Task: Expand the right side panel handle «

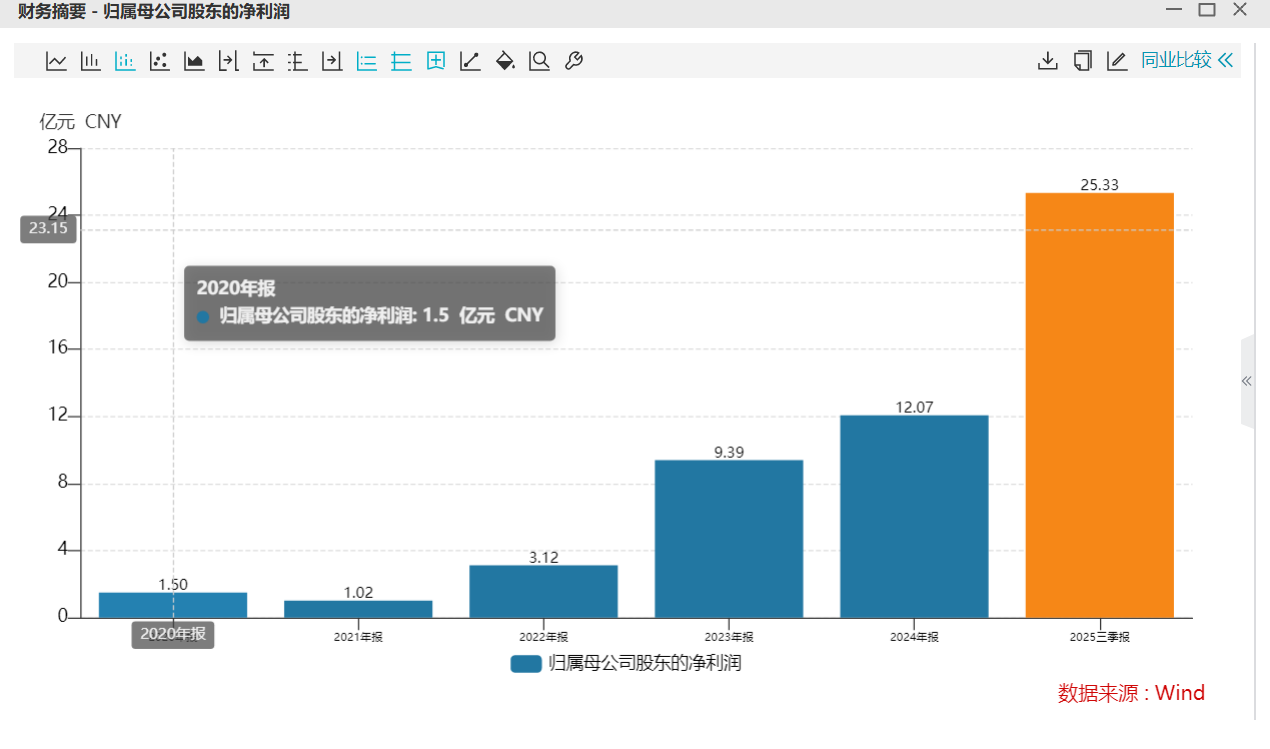Action: coord(1247,381)
